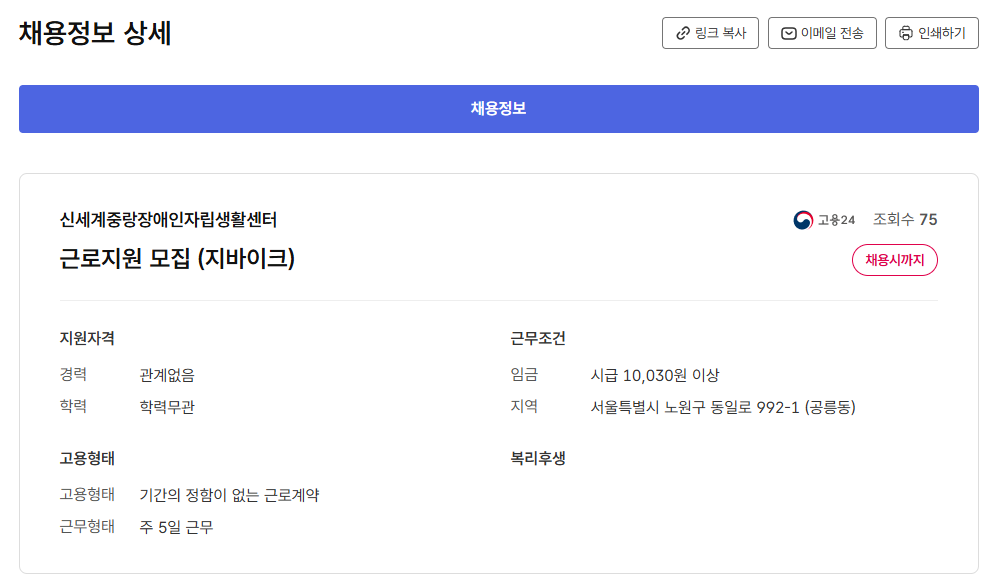
Task: Click the 관계없음 experience value
Action: [167, 376]
